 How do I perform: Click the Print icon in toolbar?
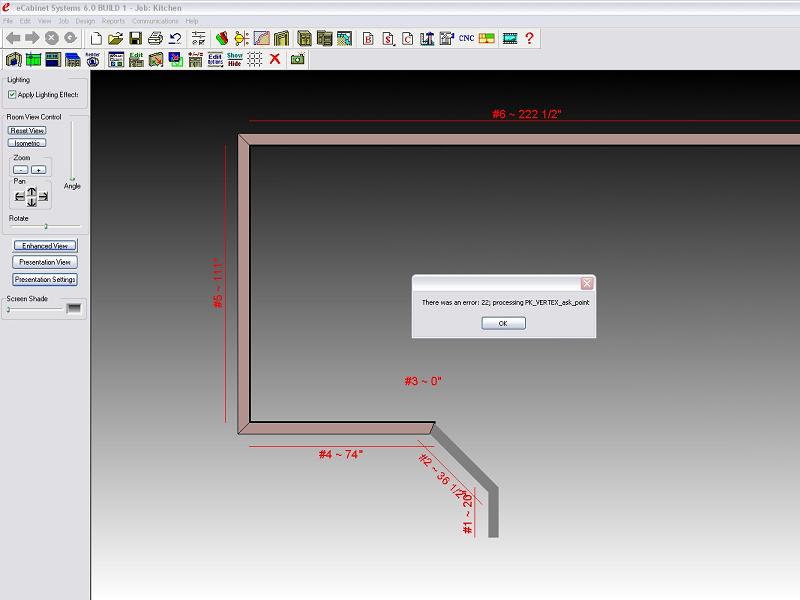[x=155, y=39]
